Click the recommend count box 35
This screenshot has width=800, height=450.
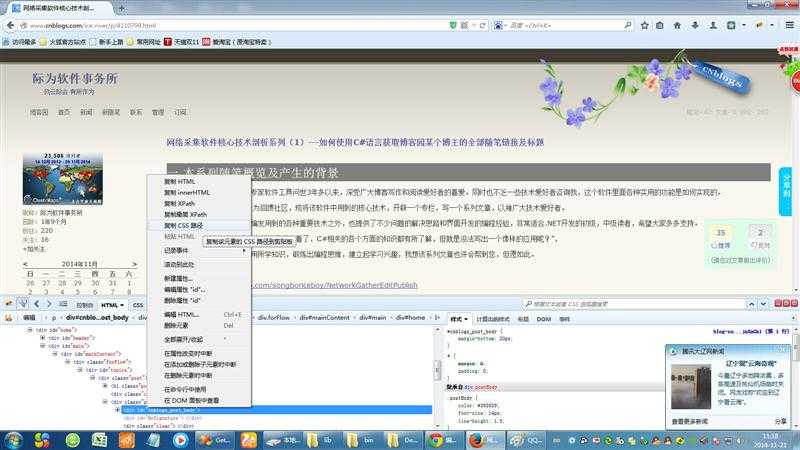click(x=720, y=237)
